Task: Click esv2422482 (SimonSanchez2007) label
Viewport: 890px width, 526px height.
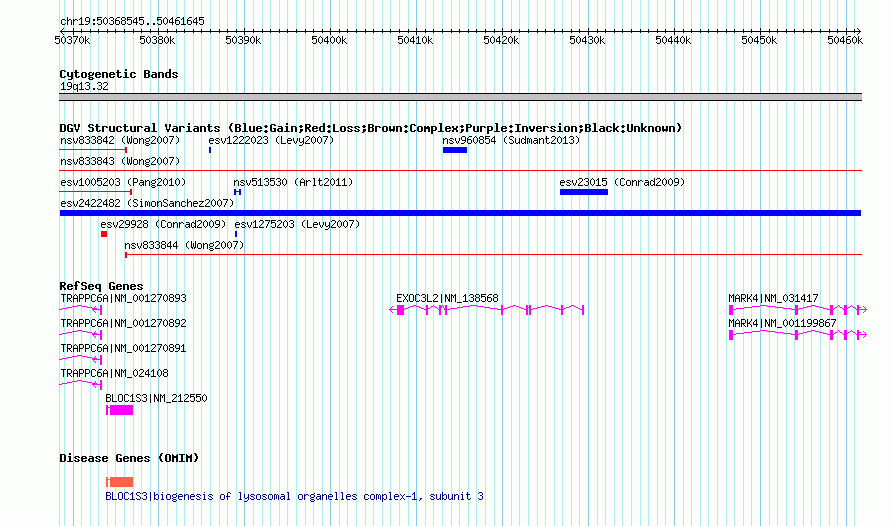Action: pyautogui.click(x=147, y=203)
